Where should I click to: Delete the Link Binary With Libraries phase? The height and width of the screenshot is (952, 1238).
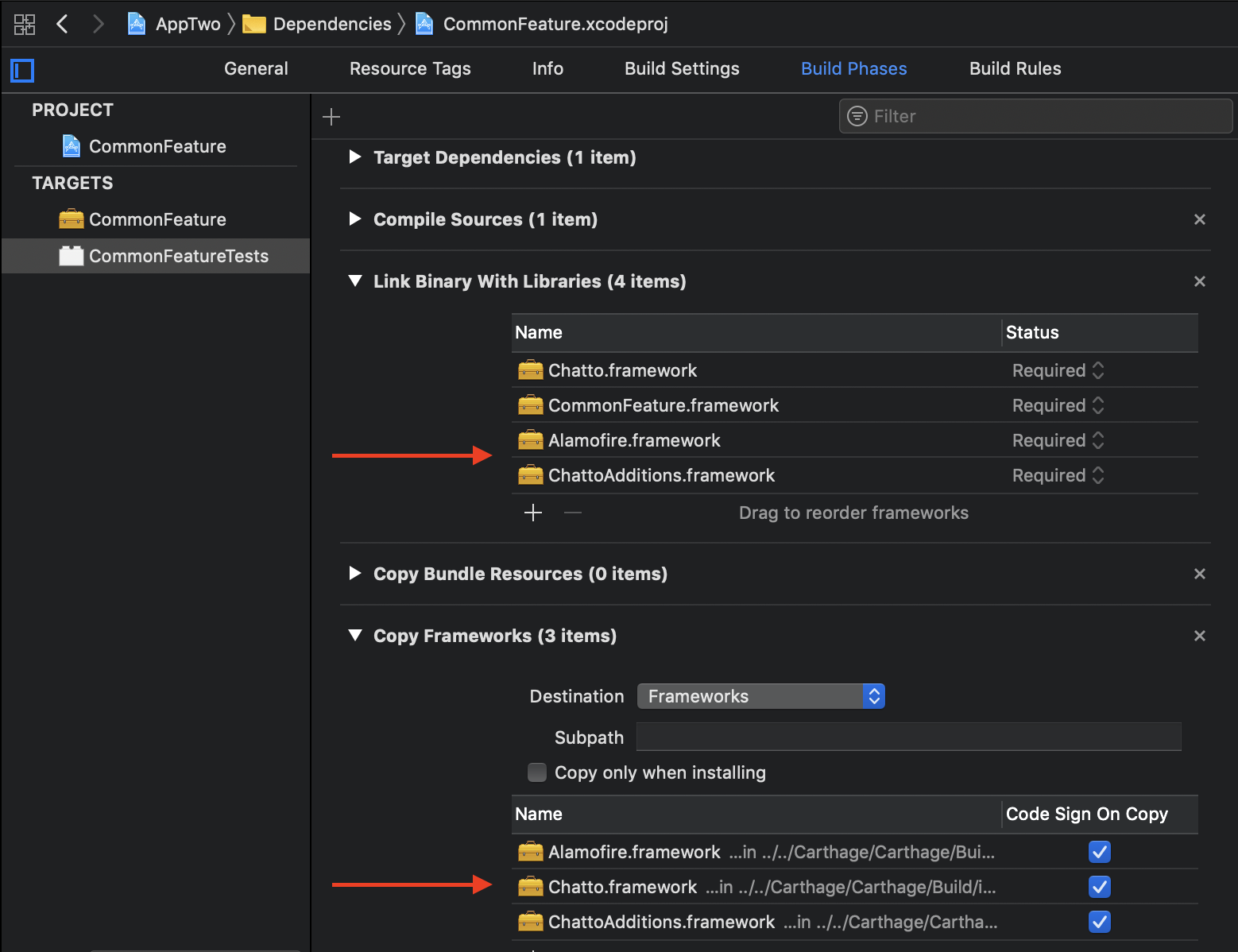1200,281
